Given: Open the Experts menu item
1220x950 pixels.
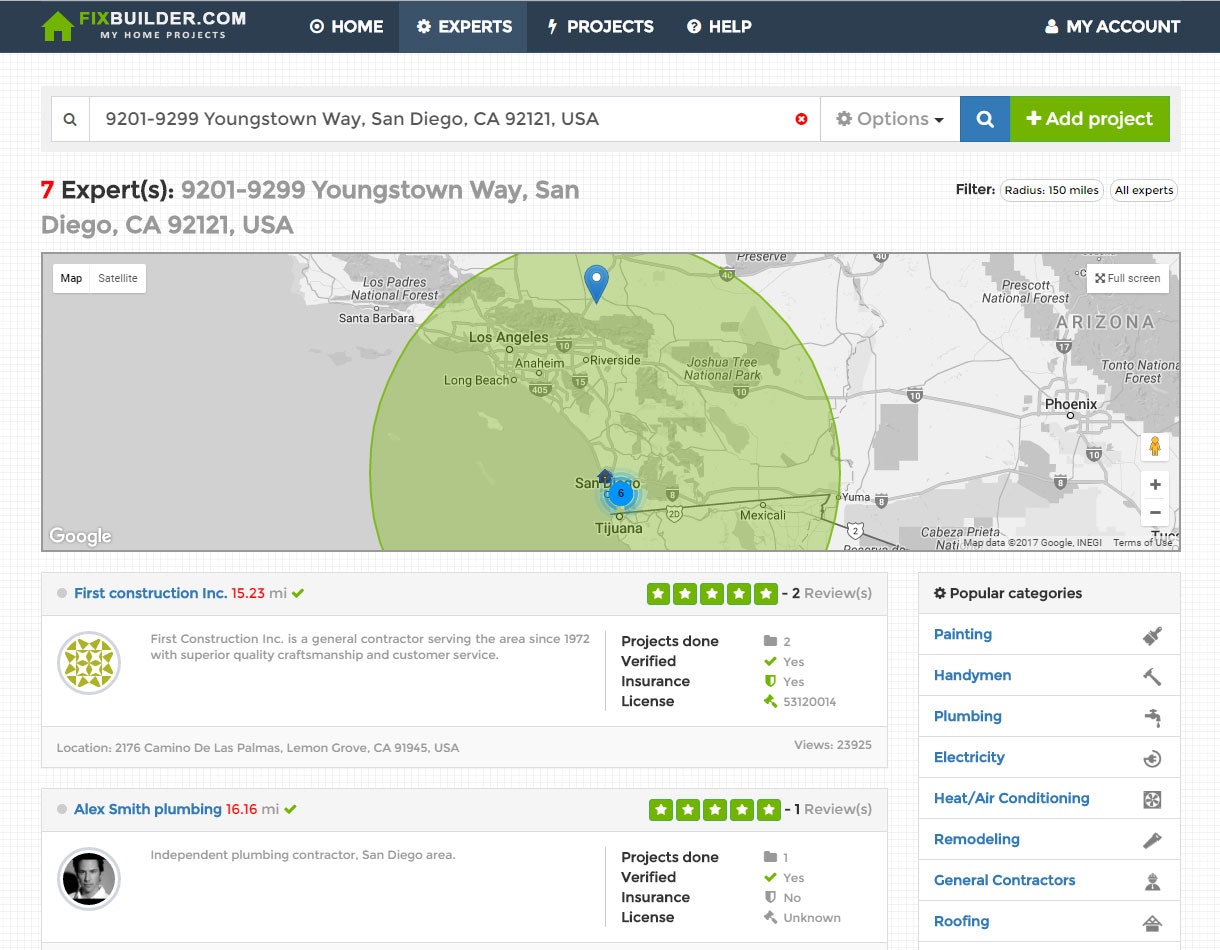Looking at the screenshot, I should (x=463, y=27).
